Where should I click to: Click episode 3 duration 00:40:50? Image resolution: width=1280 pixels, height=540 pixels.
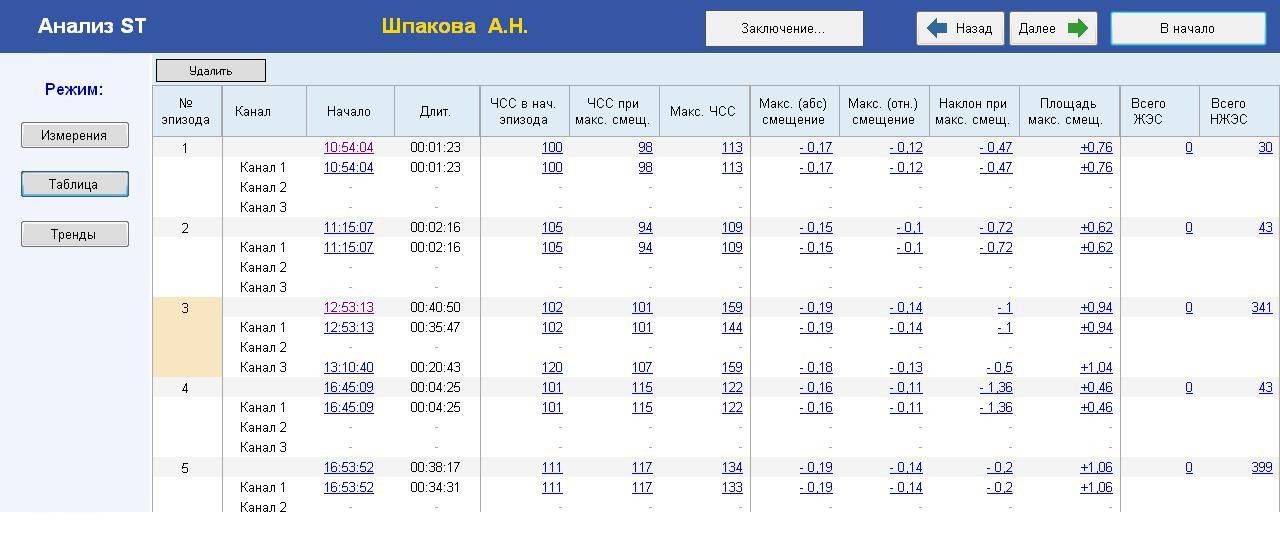tap(435, 308)
